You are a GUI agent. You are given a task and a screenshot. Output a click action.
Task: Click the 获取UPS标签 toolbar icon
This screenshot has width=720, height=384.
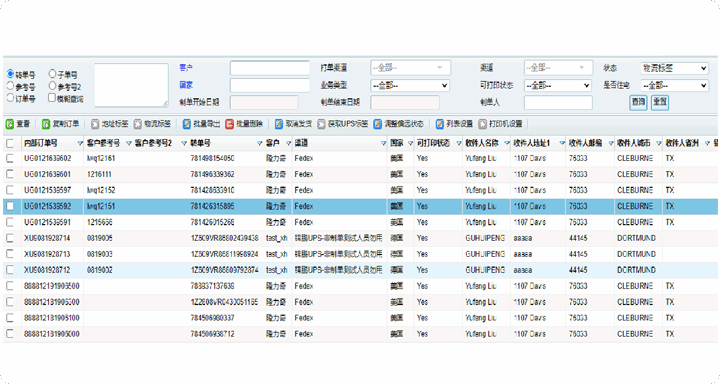pyautogui.click(x=321, y=124)
